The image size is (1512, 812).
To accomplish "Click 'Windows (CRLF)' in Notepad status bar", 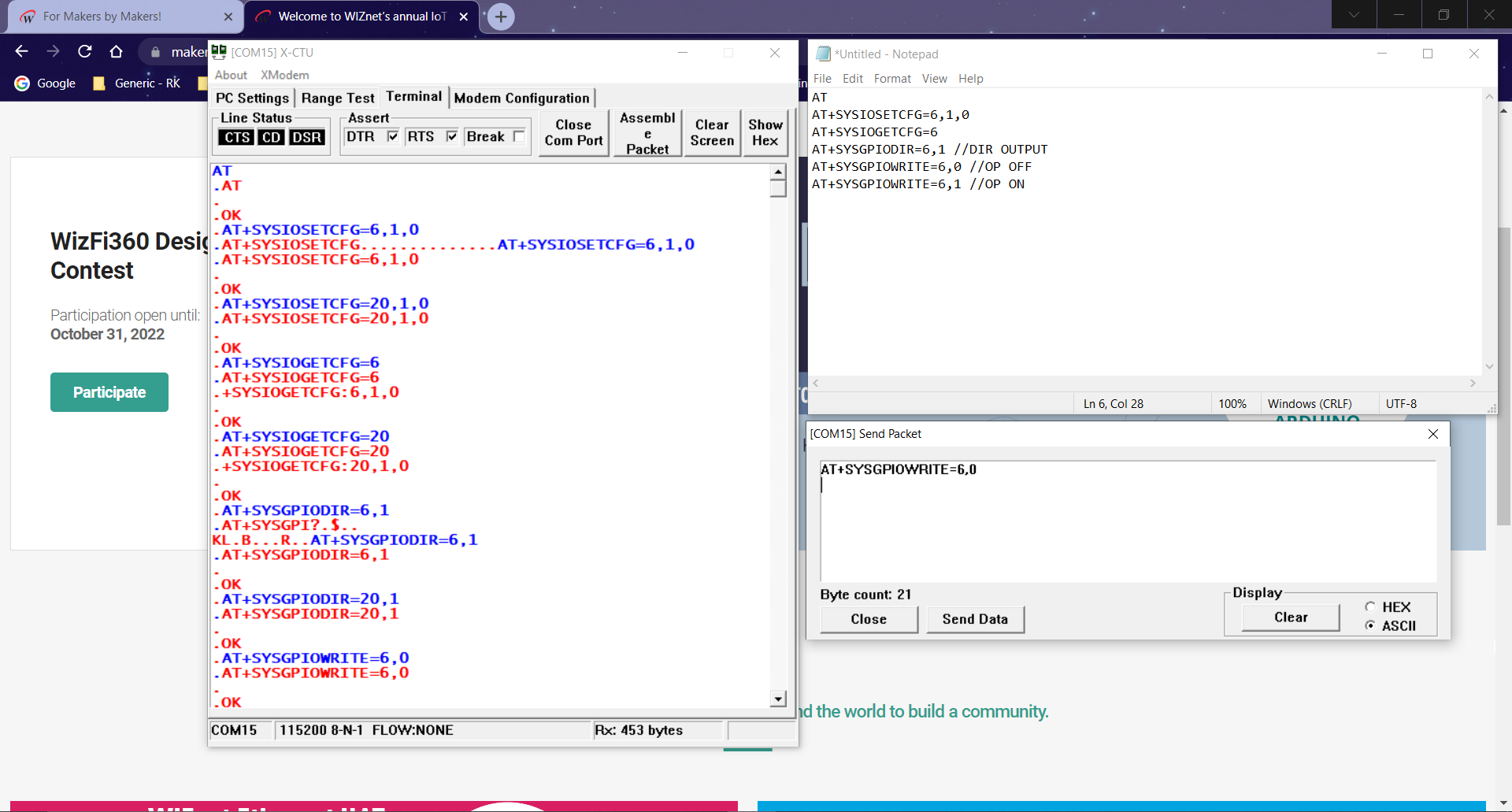I will point(1310,404).
